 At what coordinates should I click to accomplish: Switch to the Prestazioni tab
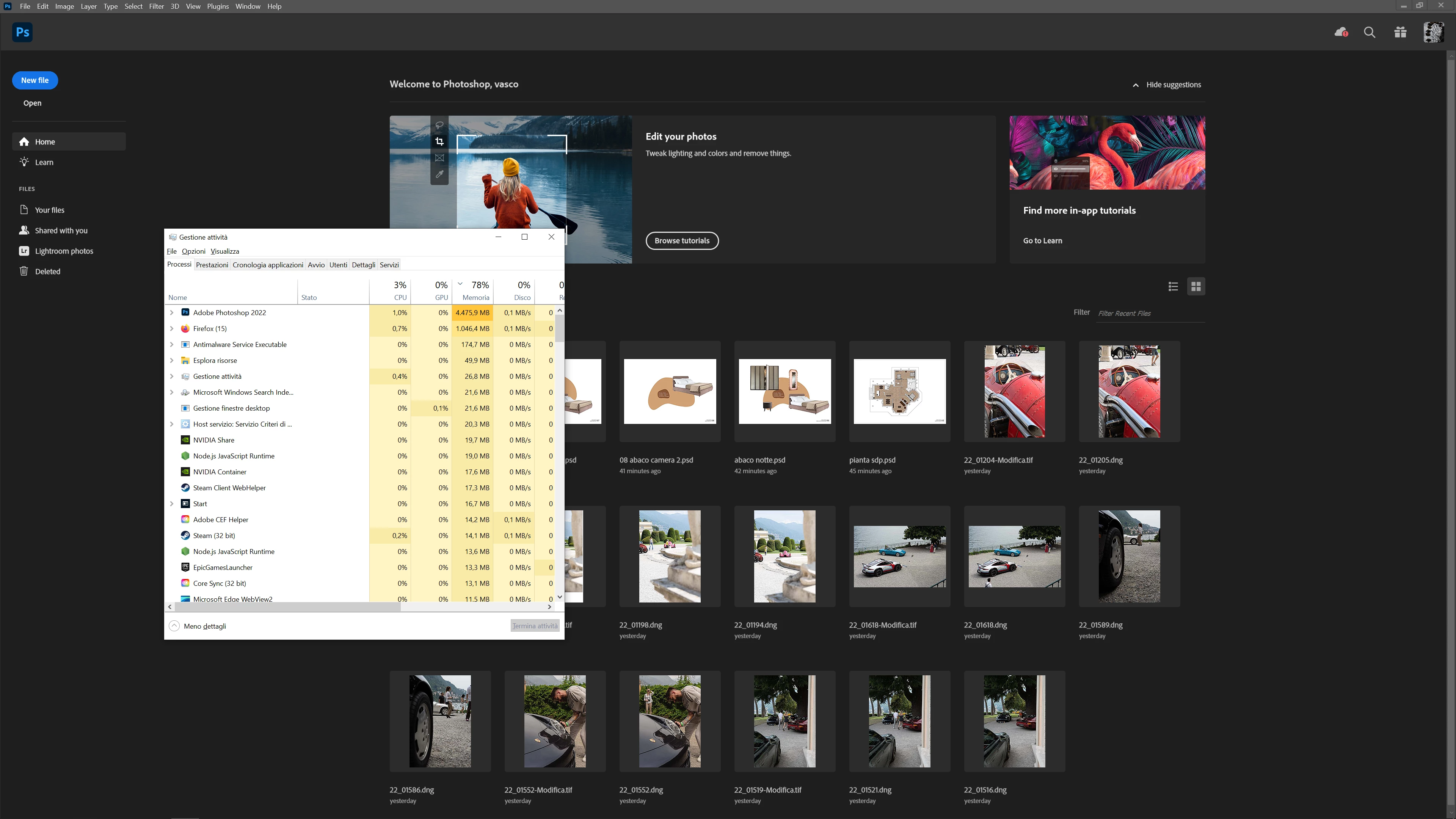click(212, 265)
